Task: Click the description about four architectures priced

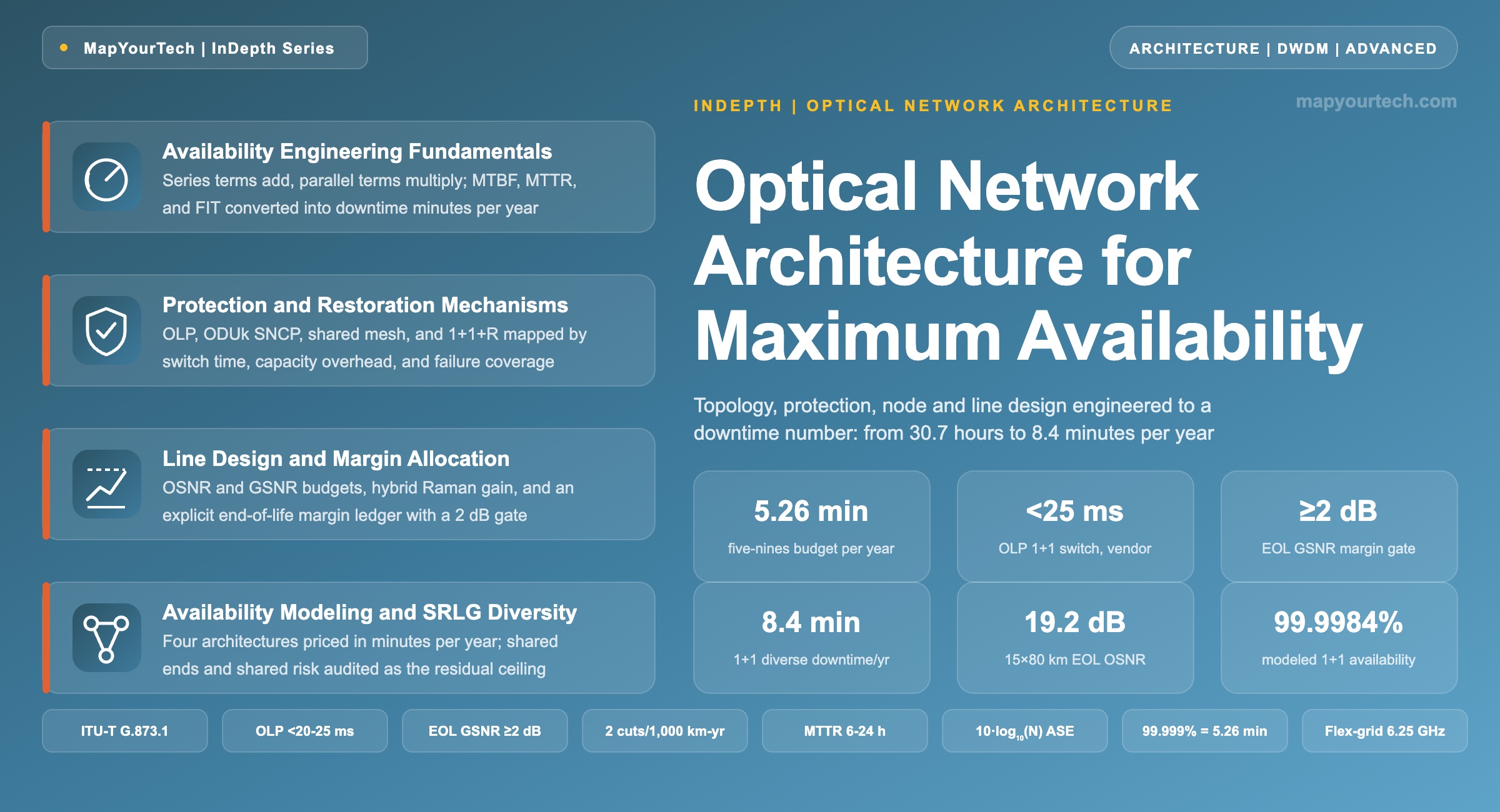Action: coord(360,655)
